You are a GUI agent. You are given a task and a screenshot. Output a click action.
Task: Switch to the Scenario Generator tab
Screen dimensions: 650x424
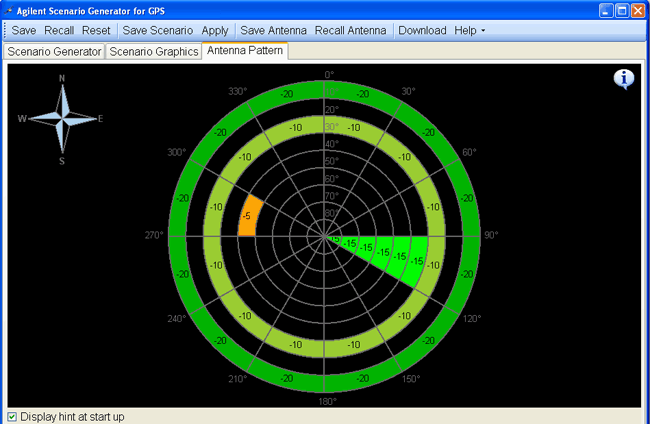(x=54, y=51)
